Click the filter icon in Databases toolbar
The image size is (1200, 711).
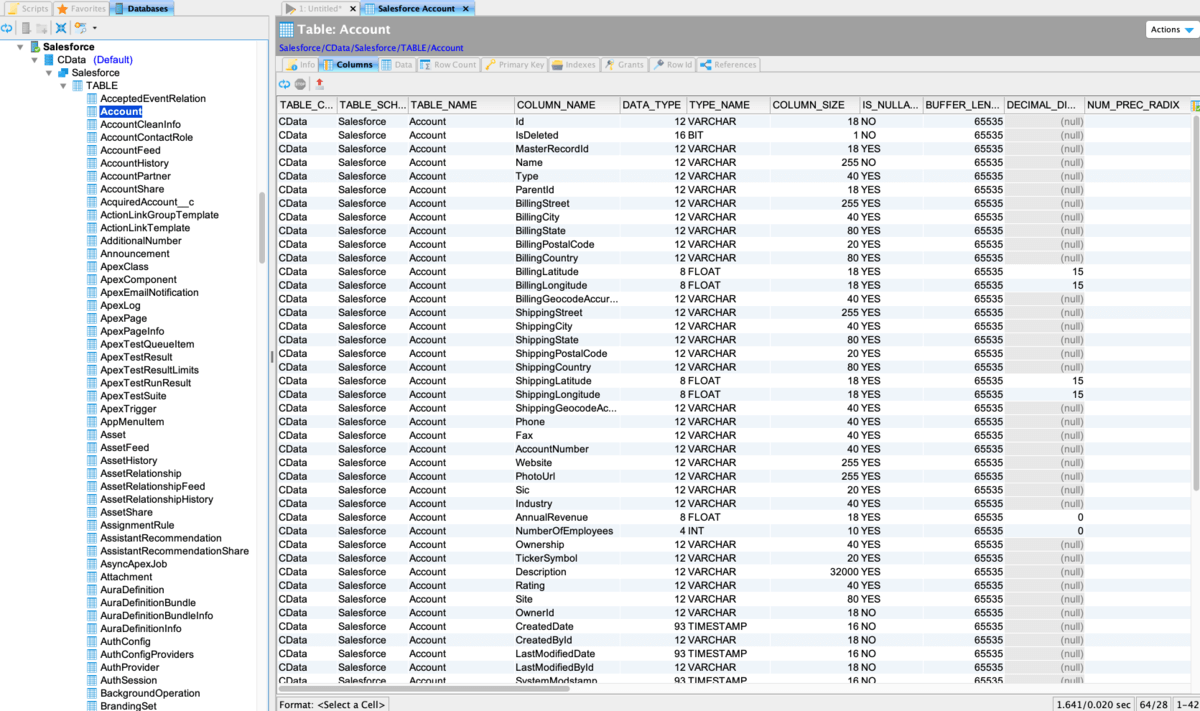coord(80,28)
